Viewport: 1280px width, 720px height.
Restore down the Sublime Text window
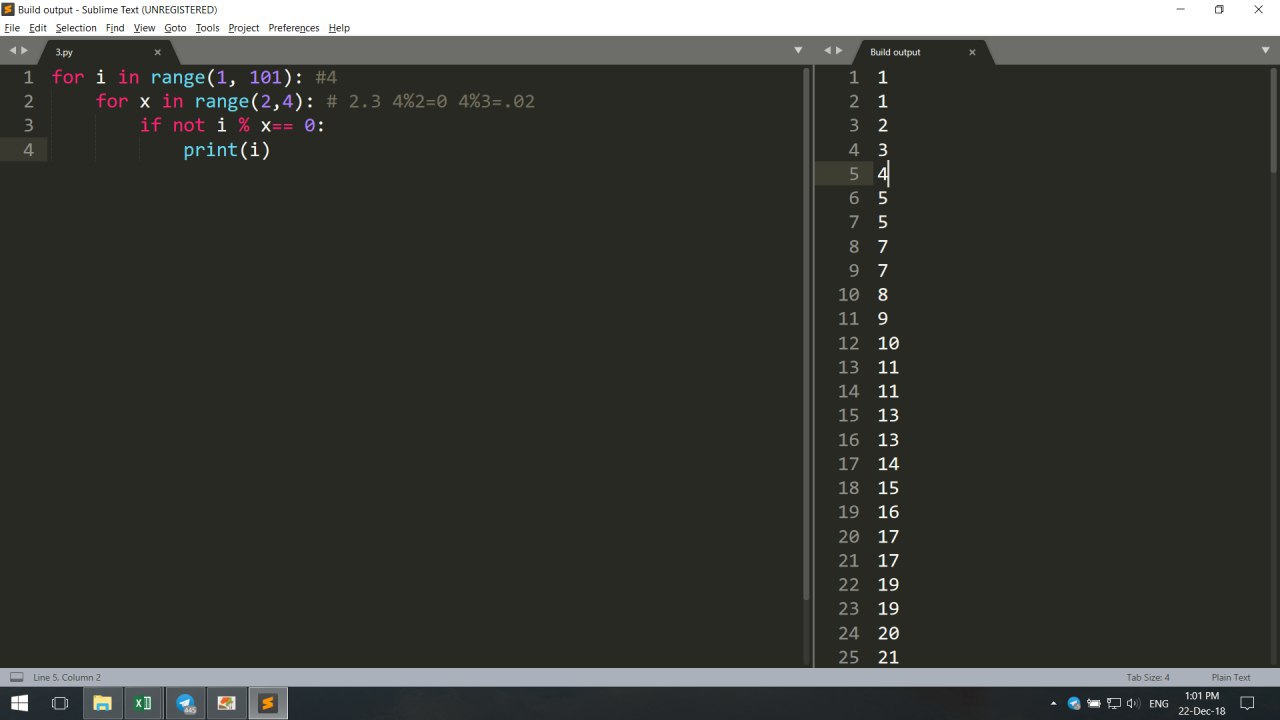tap(1219, 10)
